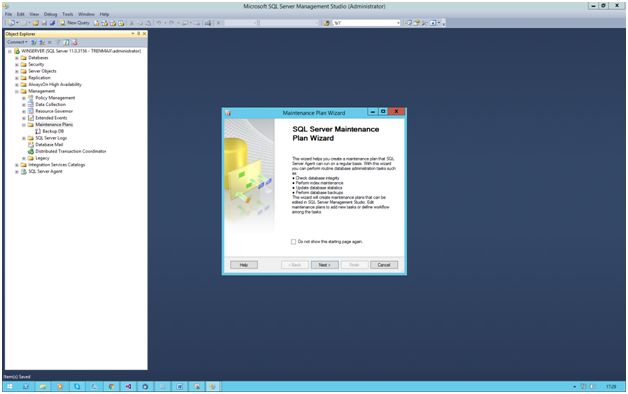Click the toolbar find combo box field
The image size is (628, 394).
click(366, 23)
